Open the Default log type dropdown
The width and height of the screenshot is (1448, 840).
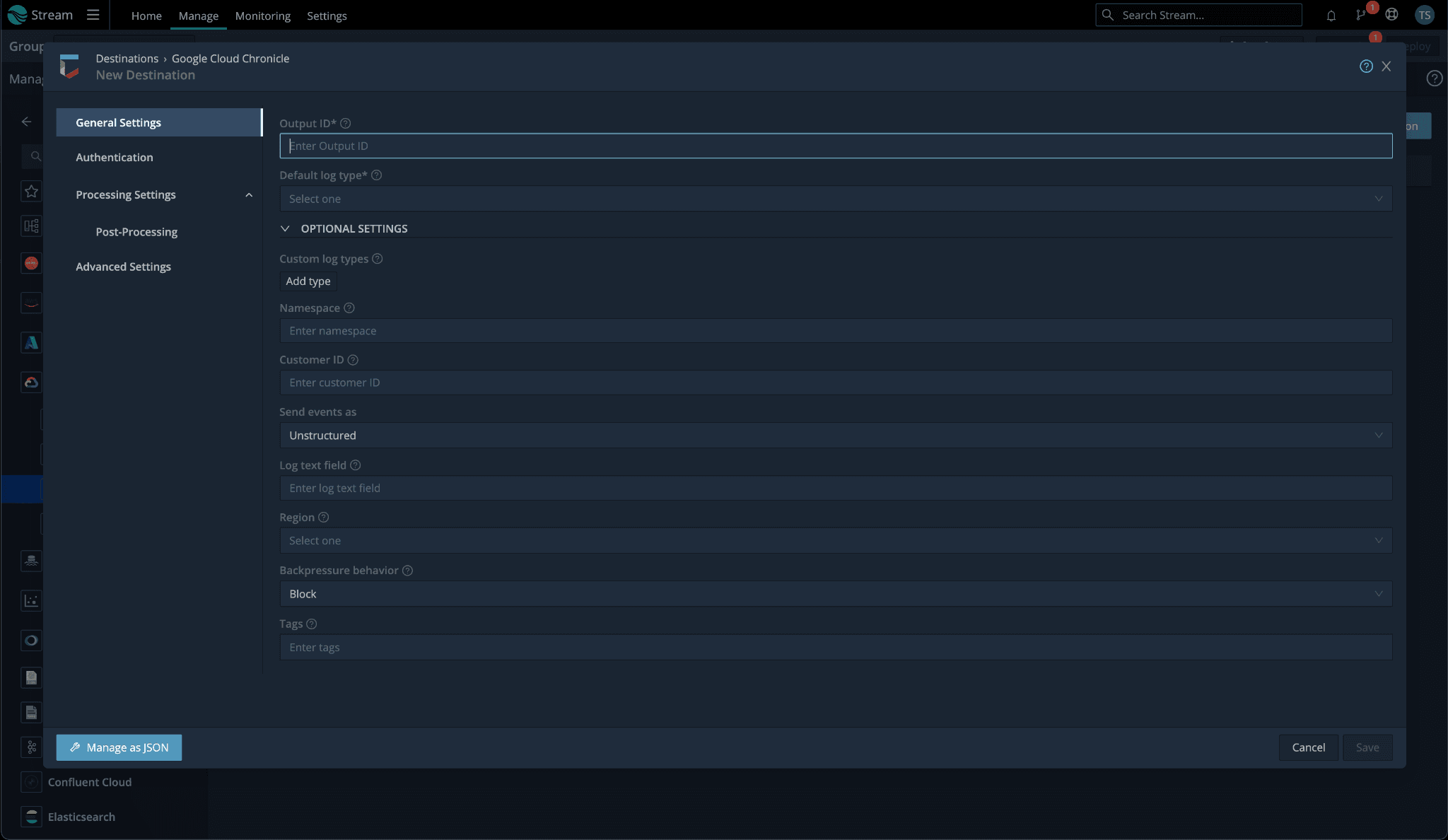[x=835, y=199]
